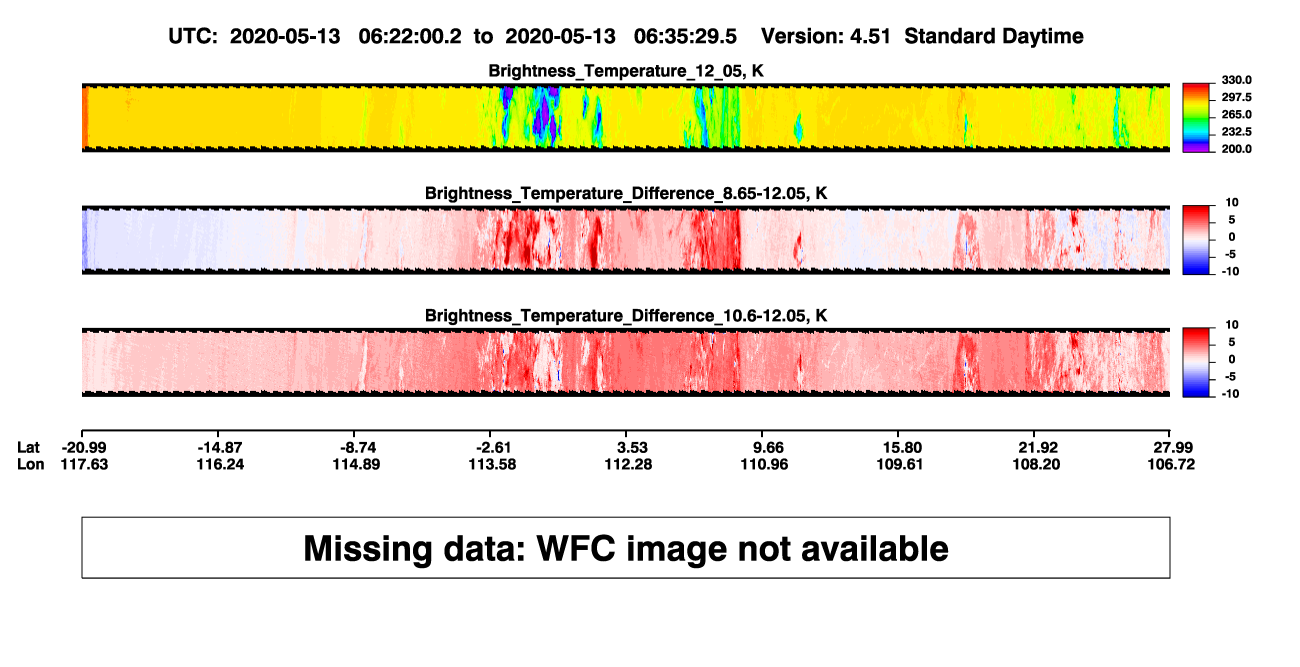Viewport: 1300px width, 667px height.
Task: Click latitude tick value -20.99
Action: click(x=82, y=447)
